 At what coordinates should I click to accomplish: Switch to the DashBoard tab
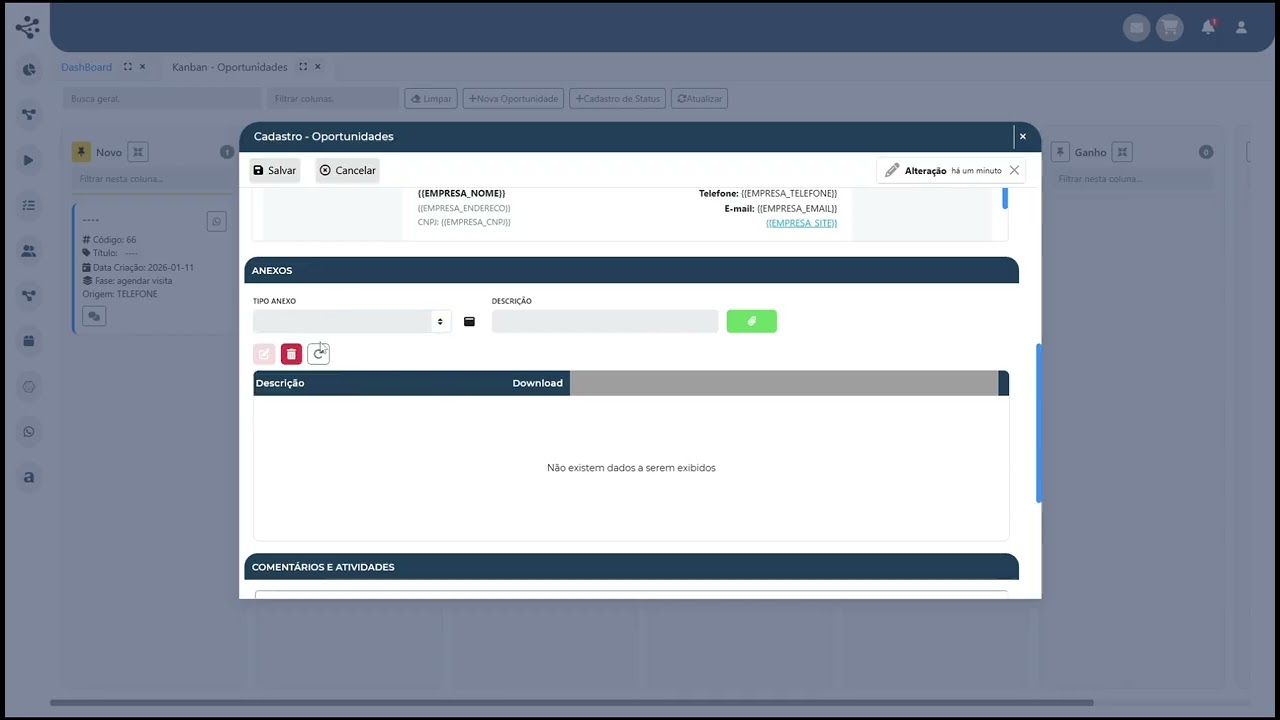[x=87, y=67]
